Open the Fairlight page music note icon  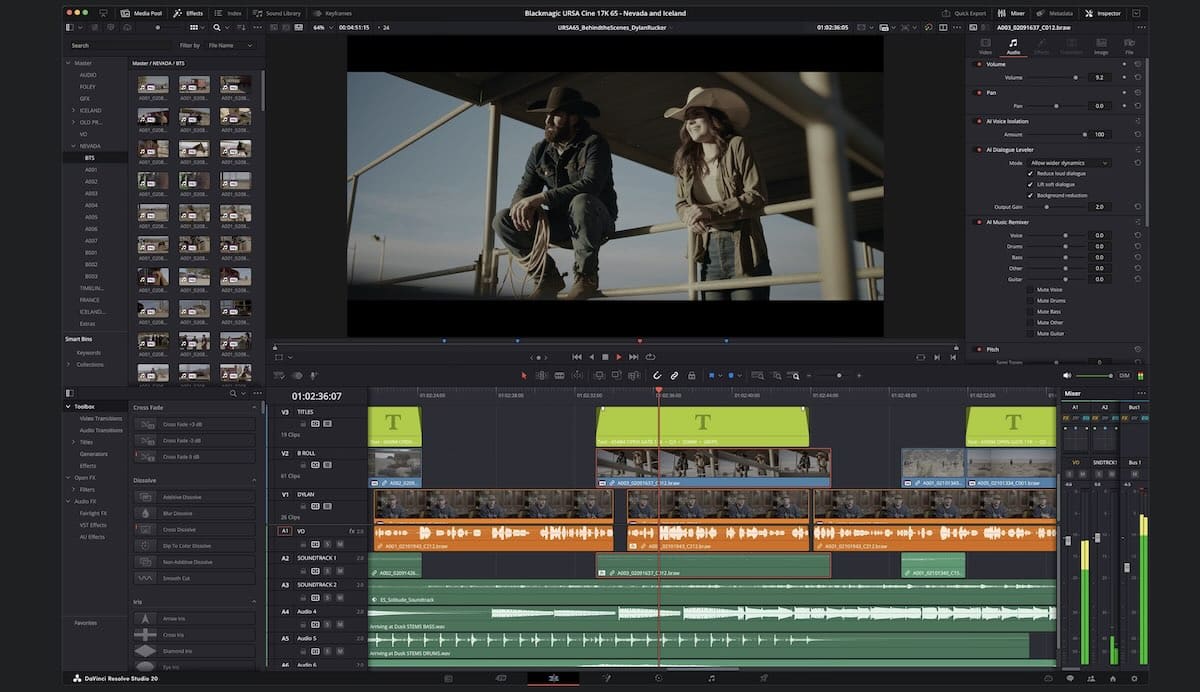tap(711, 678)
